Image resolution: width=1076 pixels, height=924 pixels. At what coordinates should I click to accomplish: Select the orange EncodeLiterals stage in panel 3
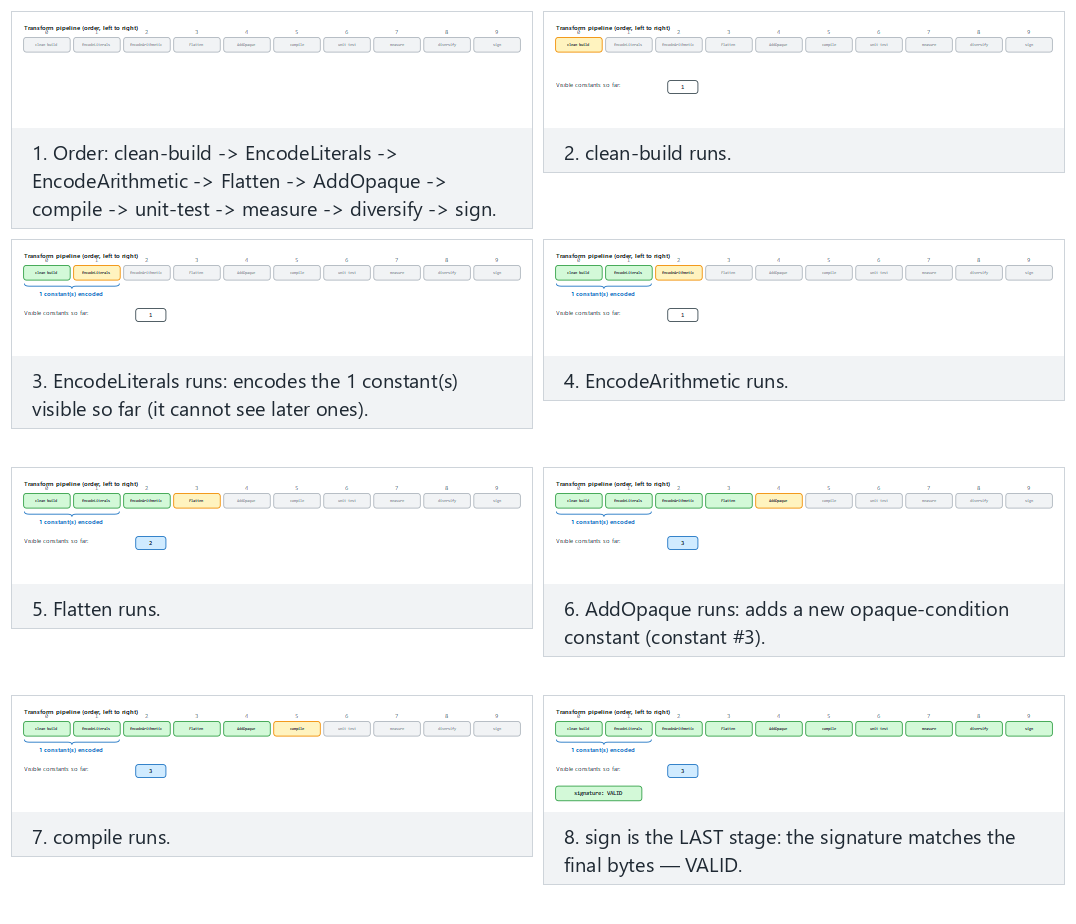(x=97, y=273)
